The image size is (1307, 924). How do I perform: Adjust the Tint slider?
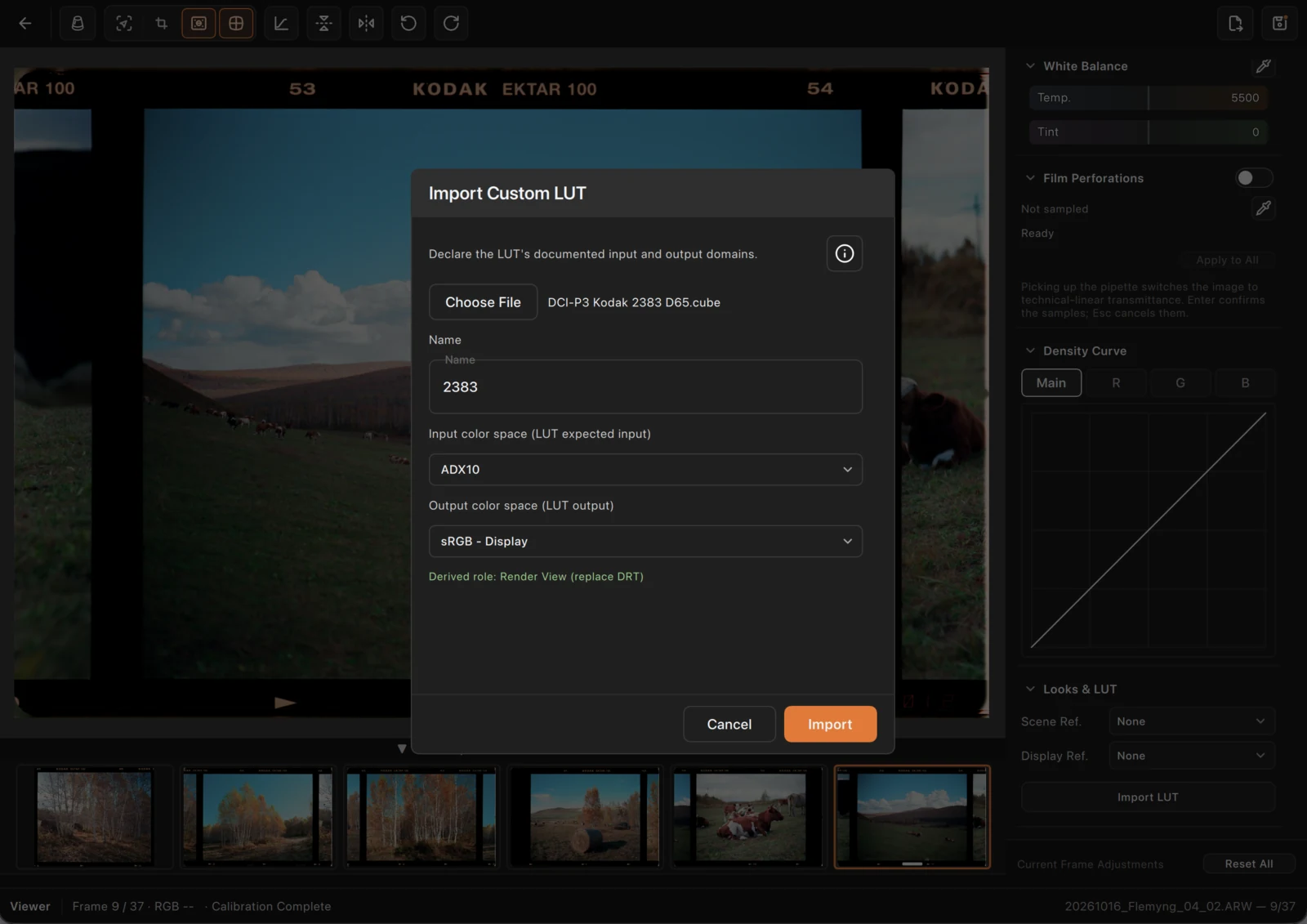tap(1148, 132)
